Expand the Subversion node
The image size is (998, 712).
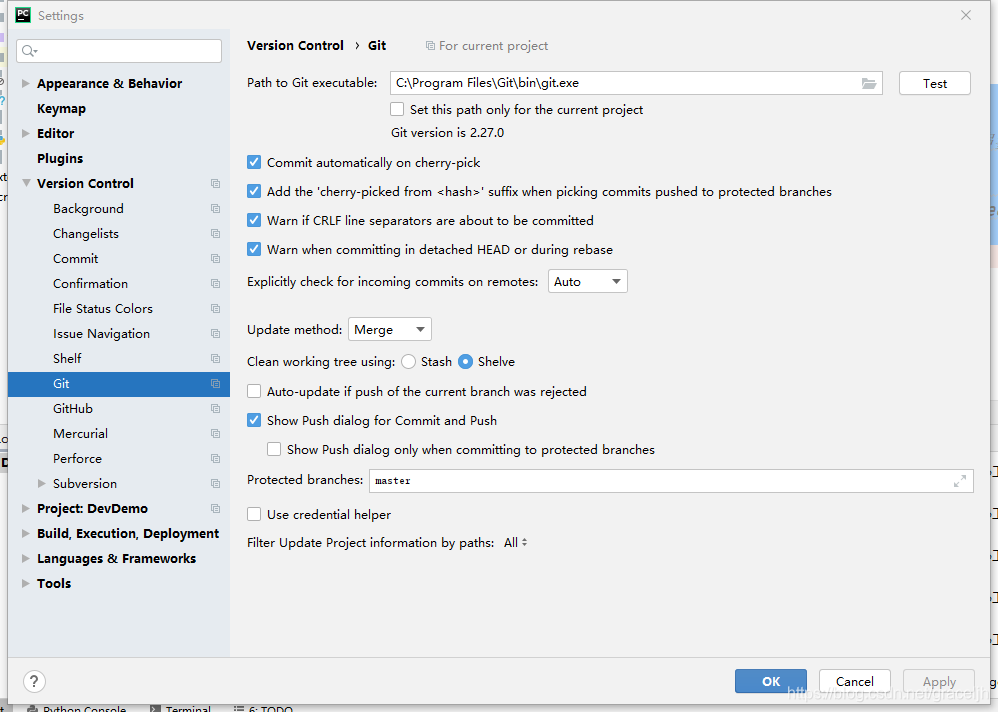(x=42, y=484)
